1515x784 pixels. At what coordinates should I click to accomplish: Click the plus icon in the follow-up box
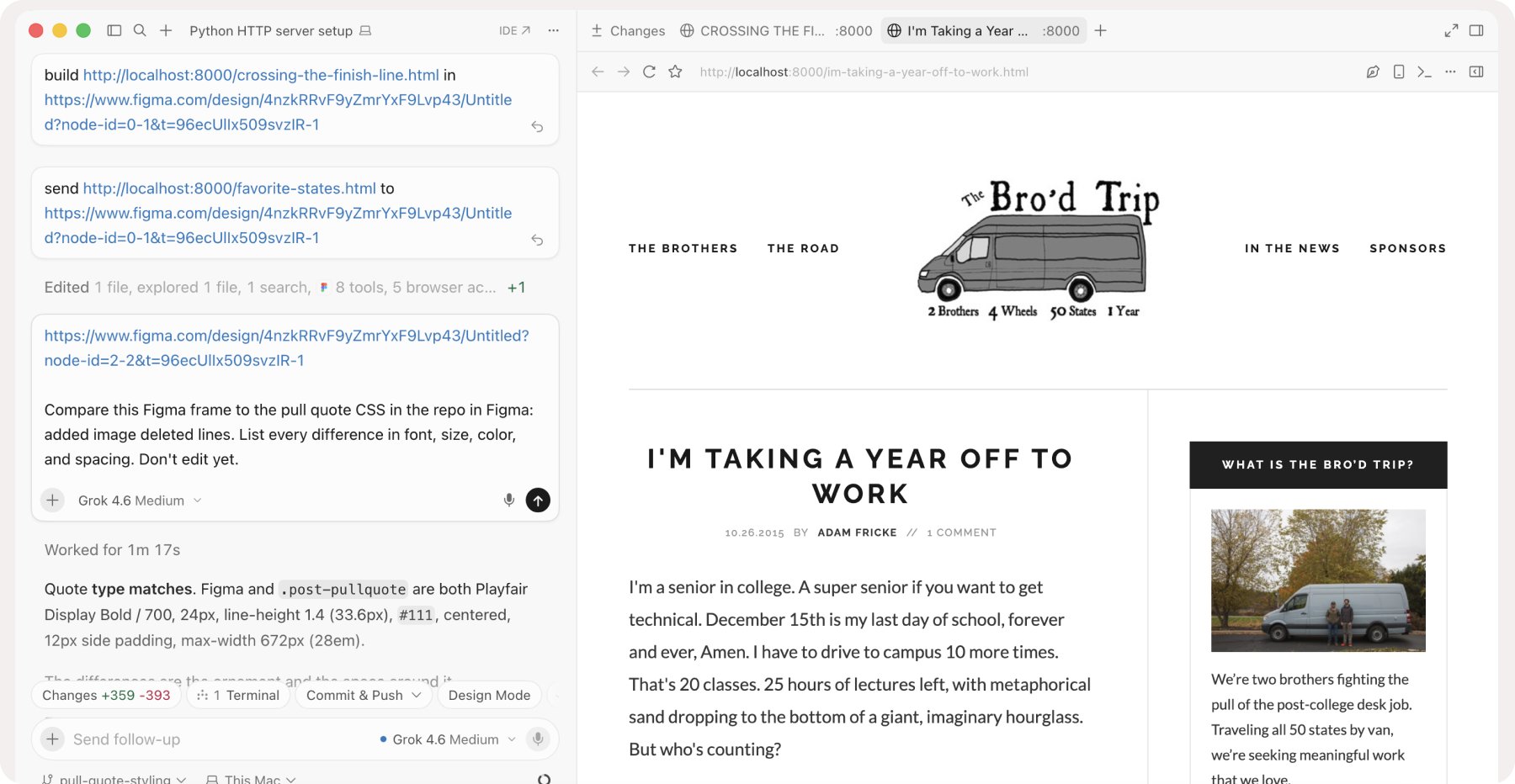52,739
